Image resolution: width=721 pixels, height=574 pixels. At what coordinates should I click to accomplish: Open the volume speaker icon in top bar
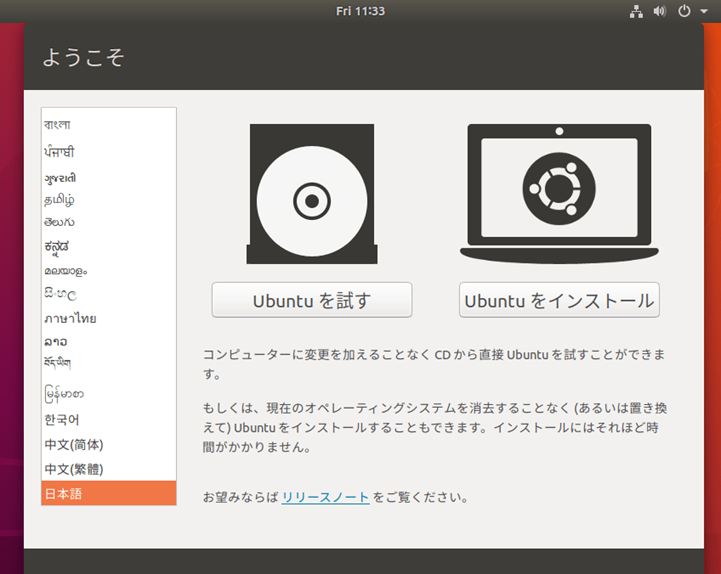tap(659, 11)
